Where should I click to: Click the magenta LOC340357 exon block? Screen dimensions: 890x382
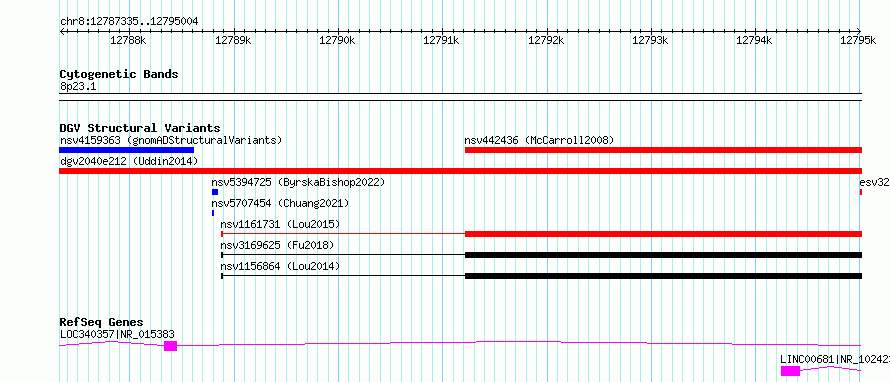170,346
